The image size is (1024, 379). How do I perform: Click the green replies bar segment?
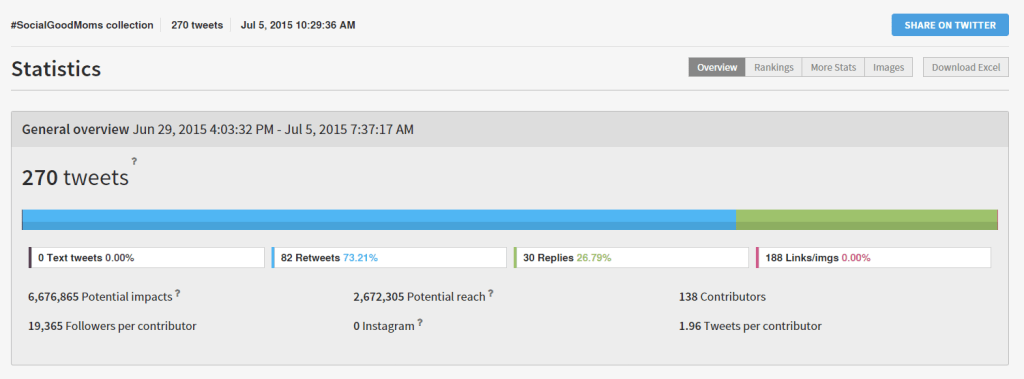[x=867, y=220]
